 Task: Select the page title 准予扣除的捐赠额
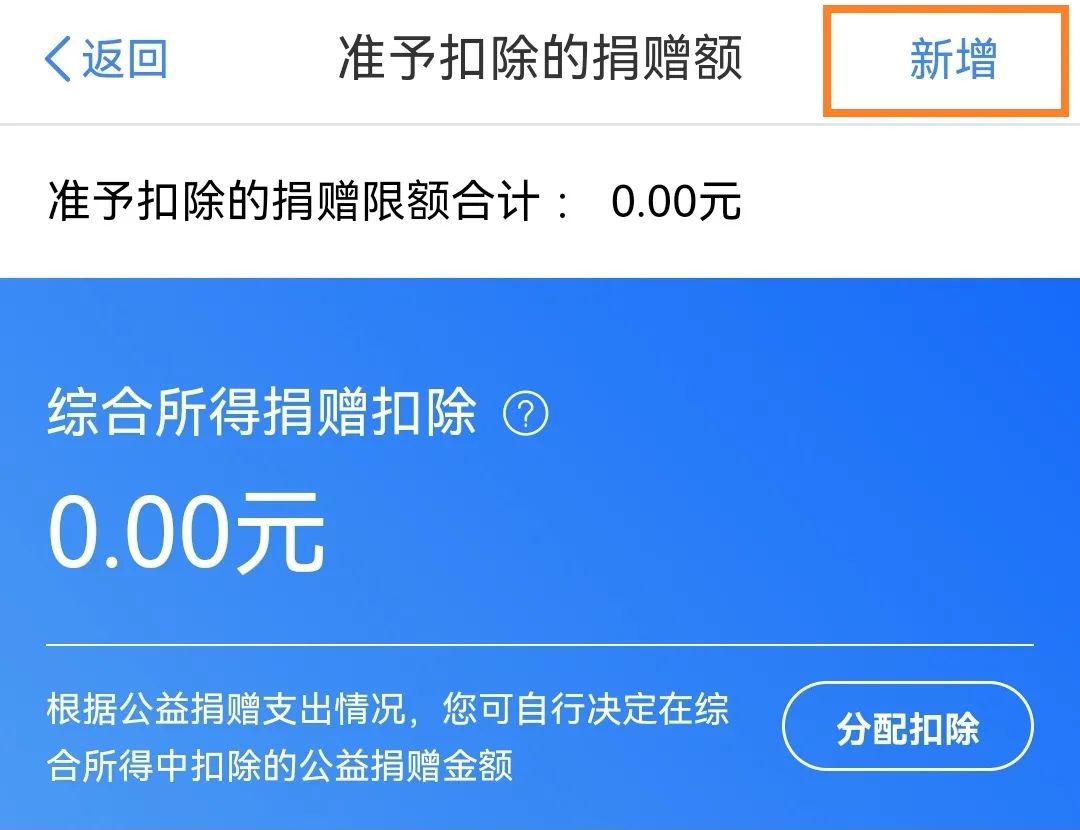(x=540, y=59)
